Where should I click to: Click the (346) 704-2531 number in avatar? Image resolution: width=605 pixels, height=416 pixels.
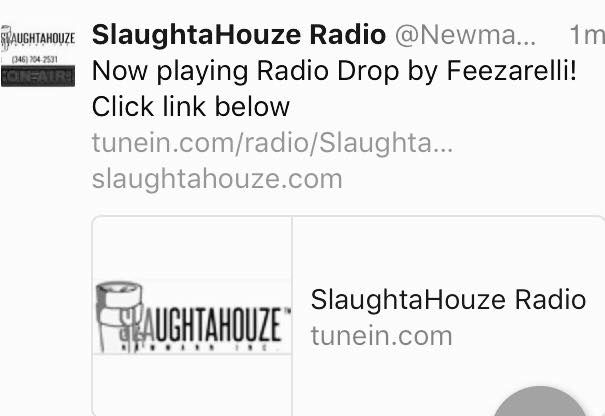(35, 59)
